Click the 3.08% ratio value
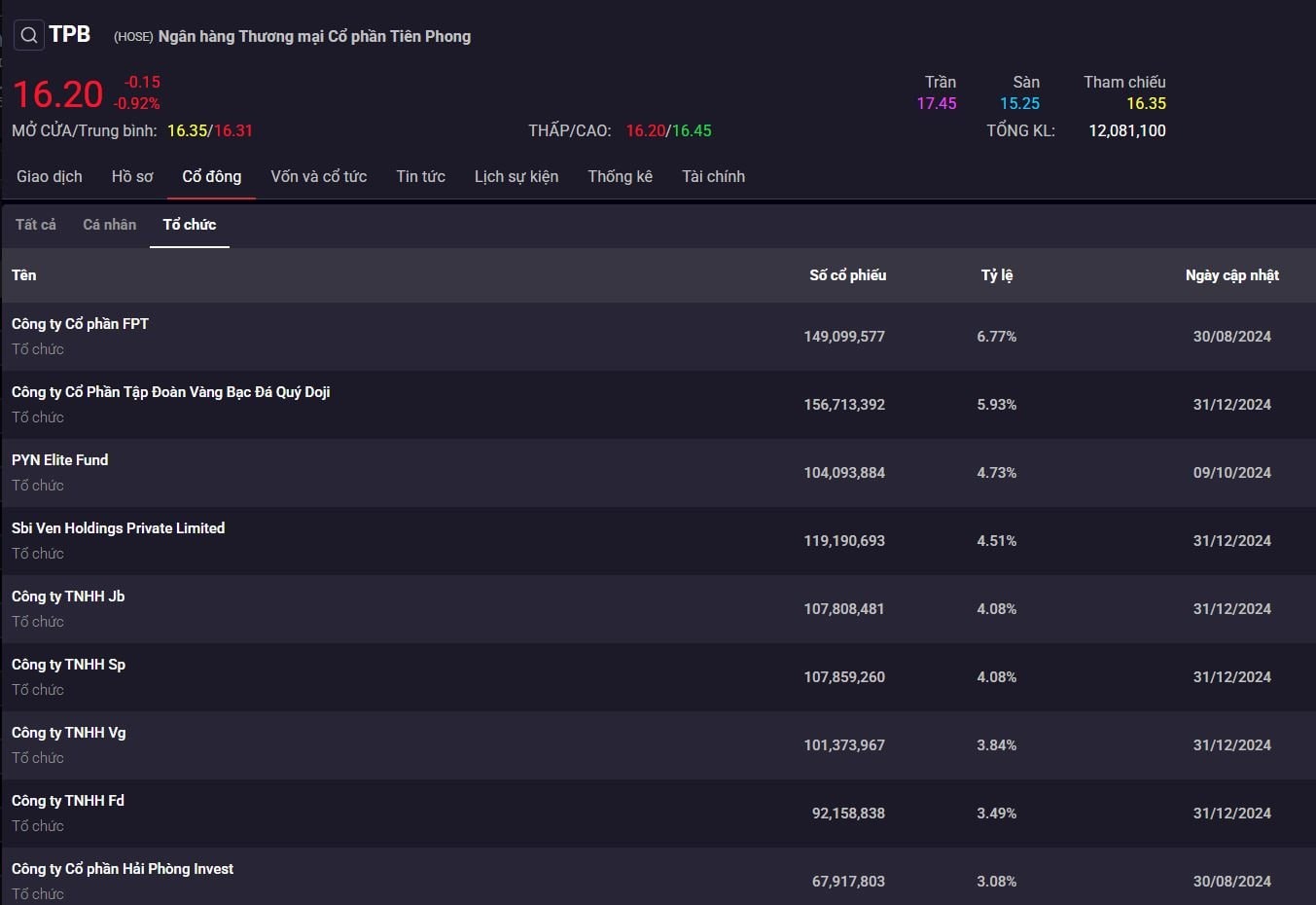The height and width of the screenshot is (905, 1316). (997, 882)
